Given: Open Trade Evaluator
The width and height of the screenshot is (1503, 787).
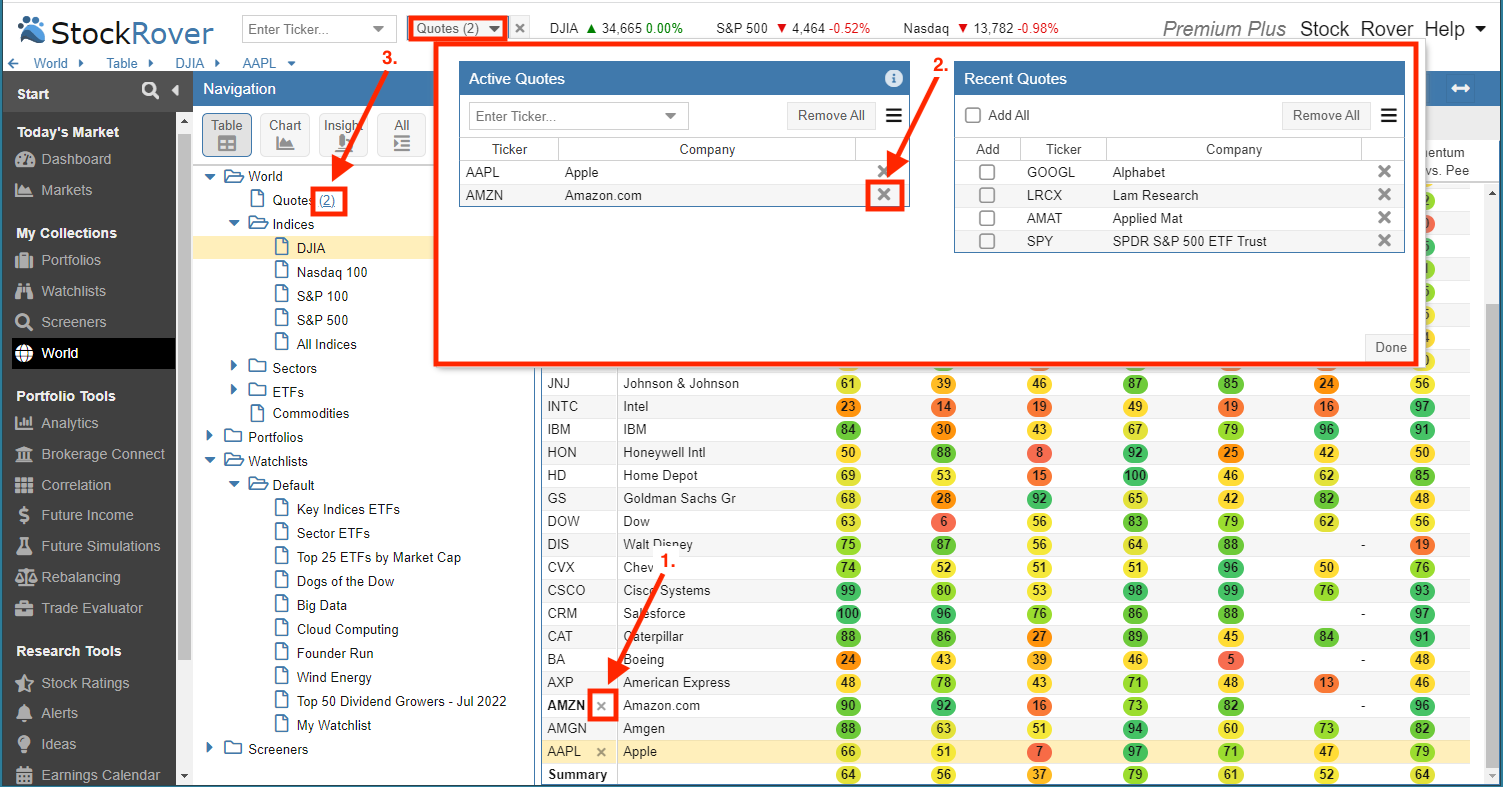Looking at the screenshot, I should pyautogui.click(x=92, y=608).
